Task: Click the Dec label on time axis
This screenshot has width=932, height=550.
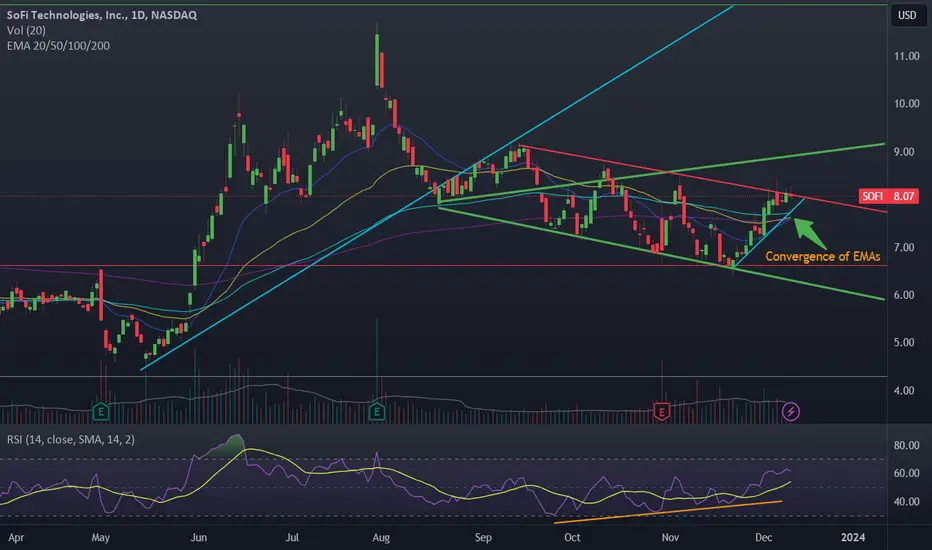Action: (763, 538)
